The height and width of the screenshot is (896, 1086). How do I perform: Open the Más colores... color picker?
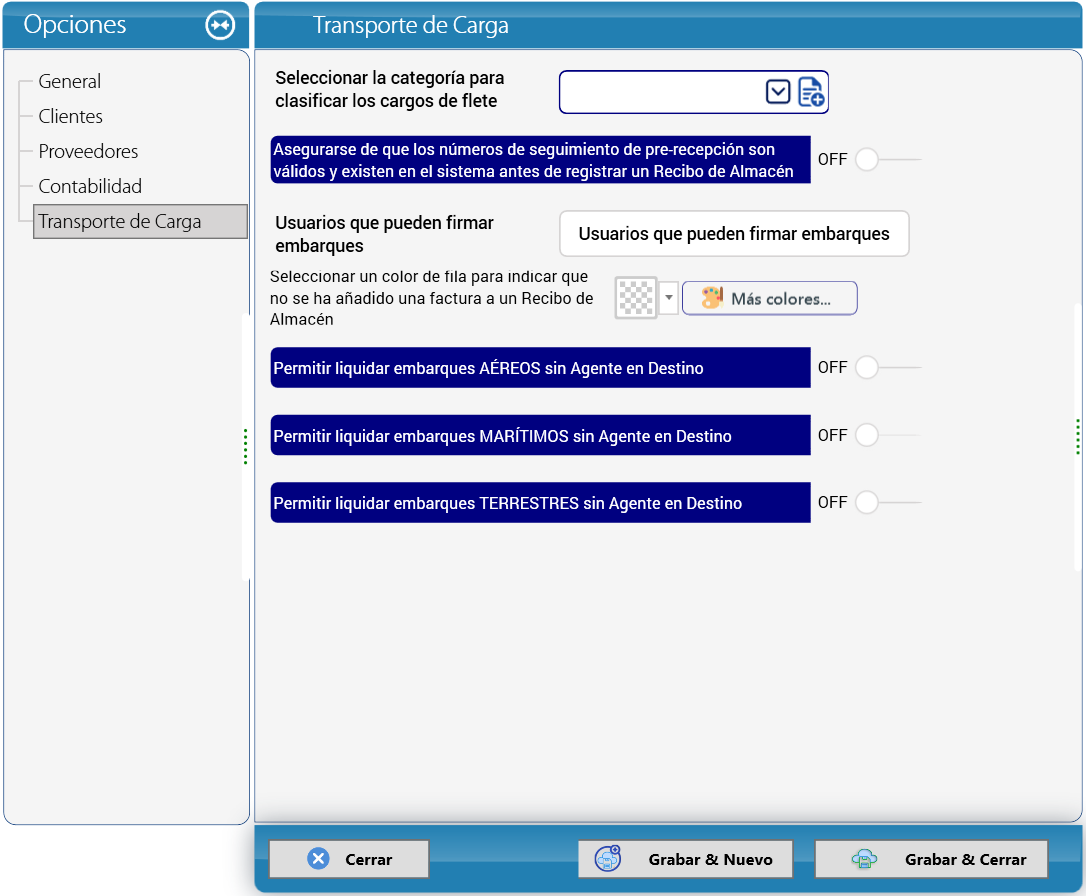(x=769, y=298)
